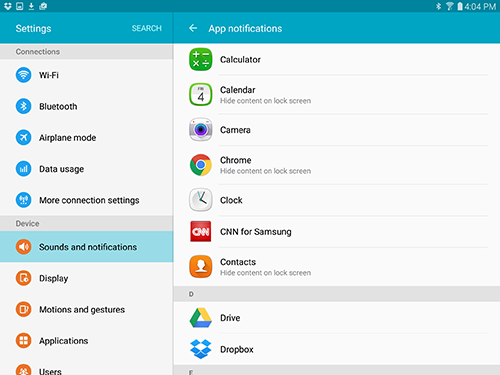Tap the App notifications title
Screen dimensions: 500x375
point(245,29)
